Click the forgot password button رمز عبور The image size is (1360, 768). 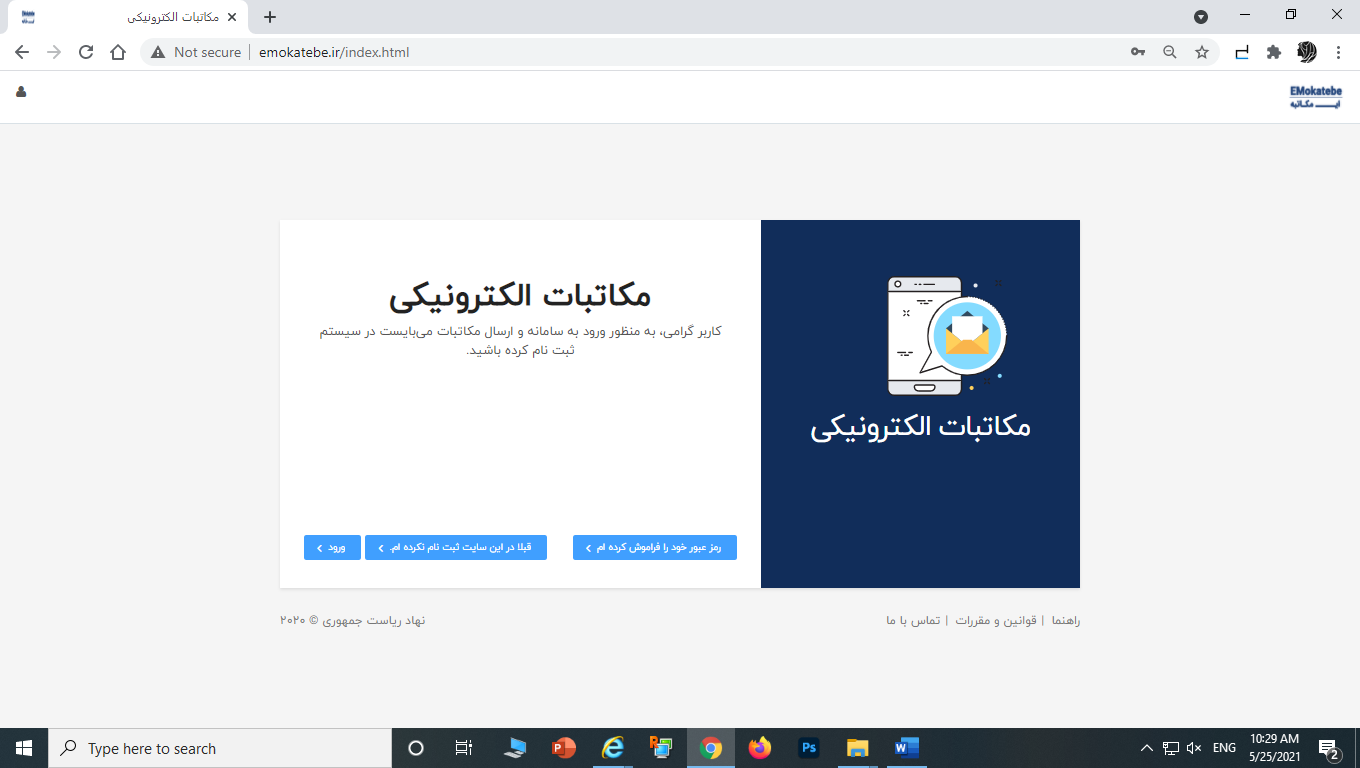coord(654,548)
